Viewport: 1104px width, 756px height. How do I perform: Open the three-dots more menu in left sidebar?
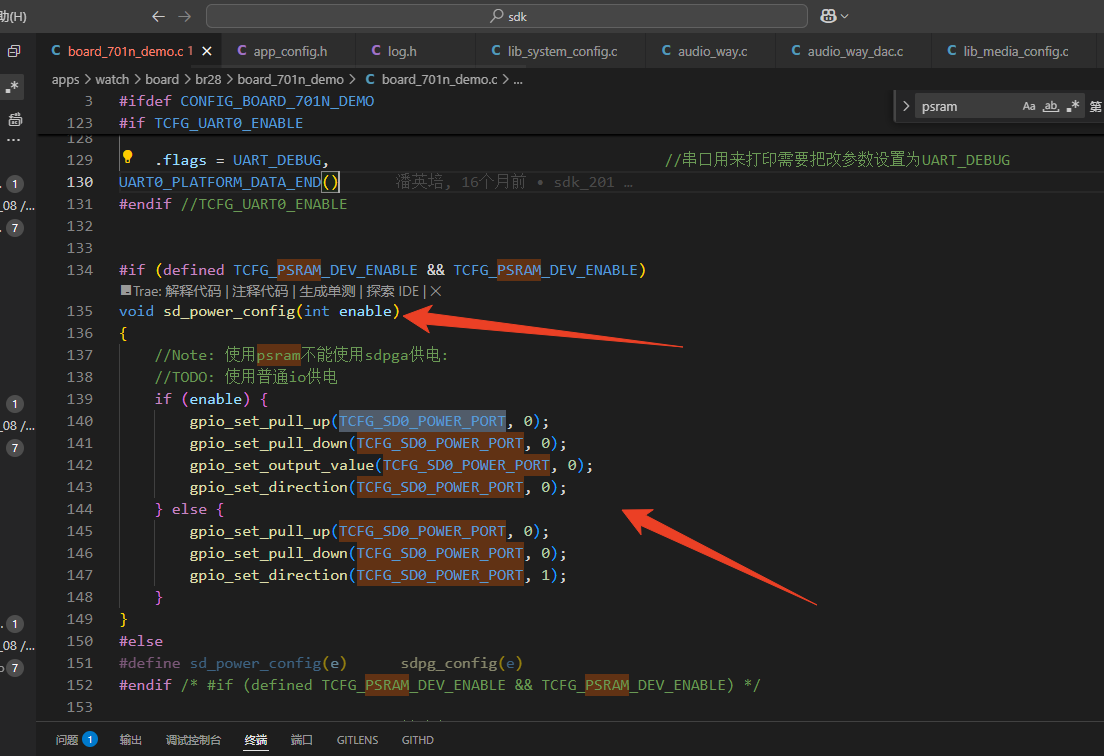click(x=13, y=139)
